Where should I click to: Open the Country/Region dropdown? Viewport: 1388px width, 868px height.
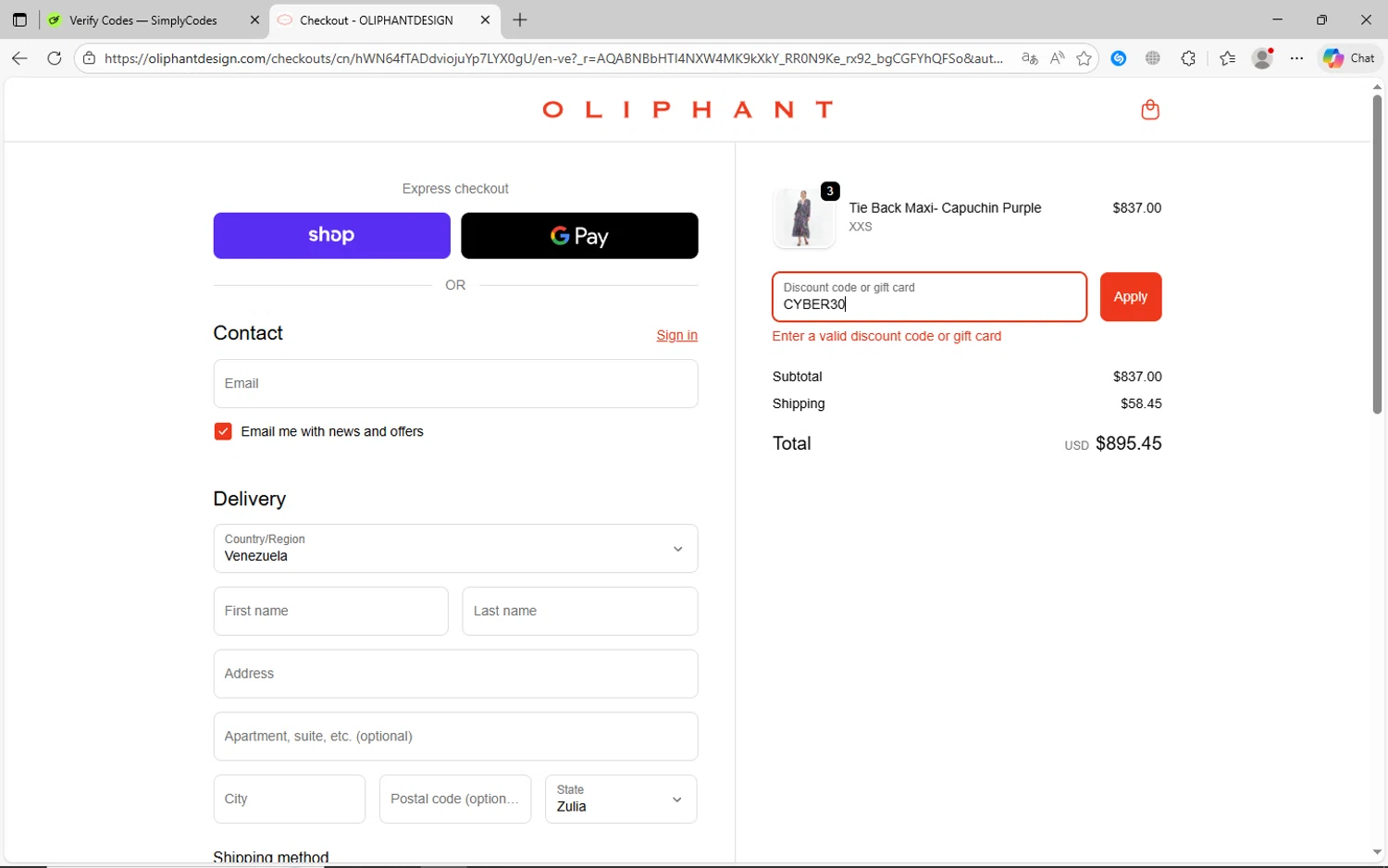click(x=455, y=549)
